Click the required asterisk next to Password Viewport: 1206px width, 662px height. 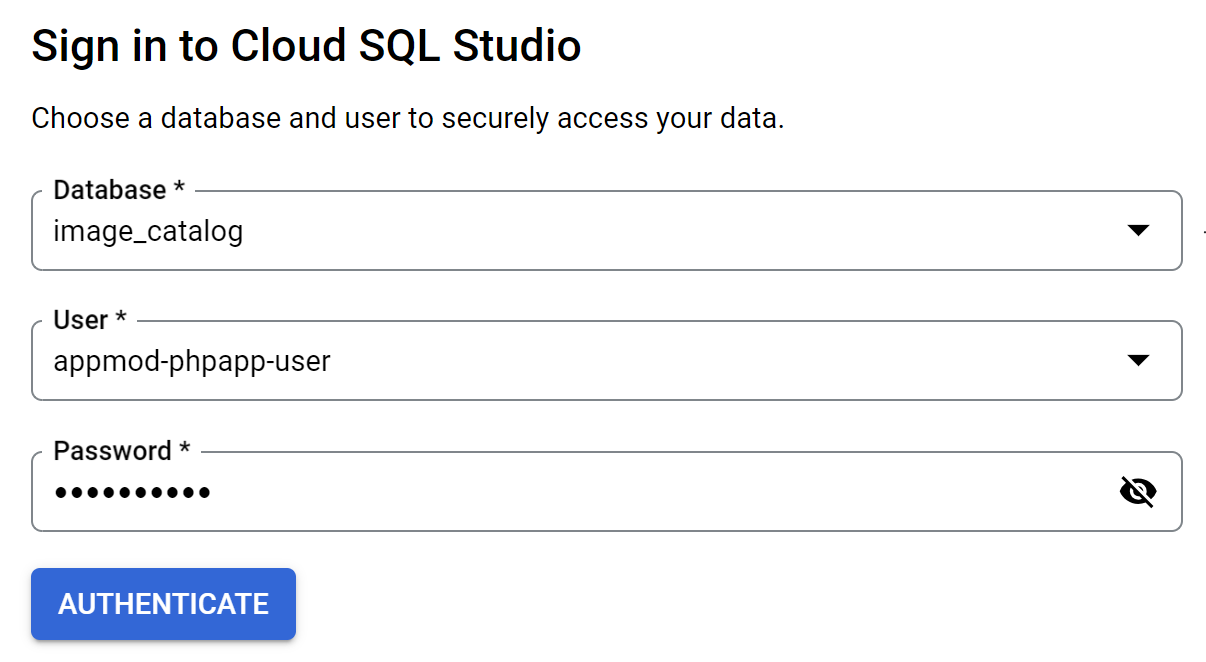pyautogui.click(x=184, y=450)
